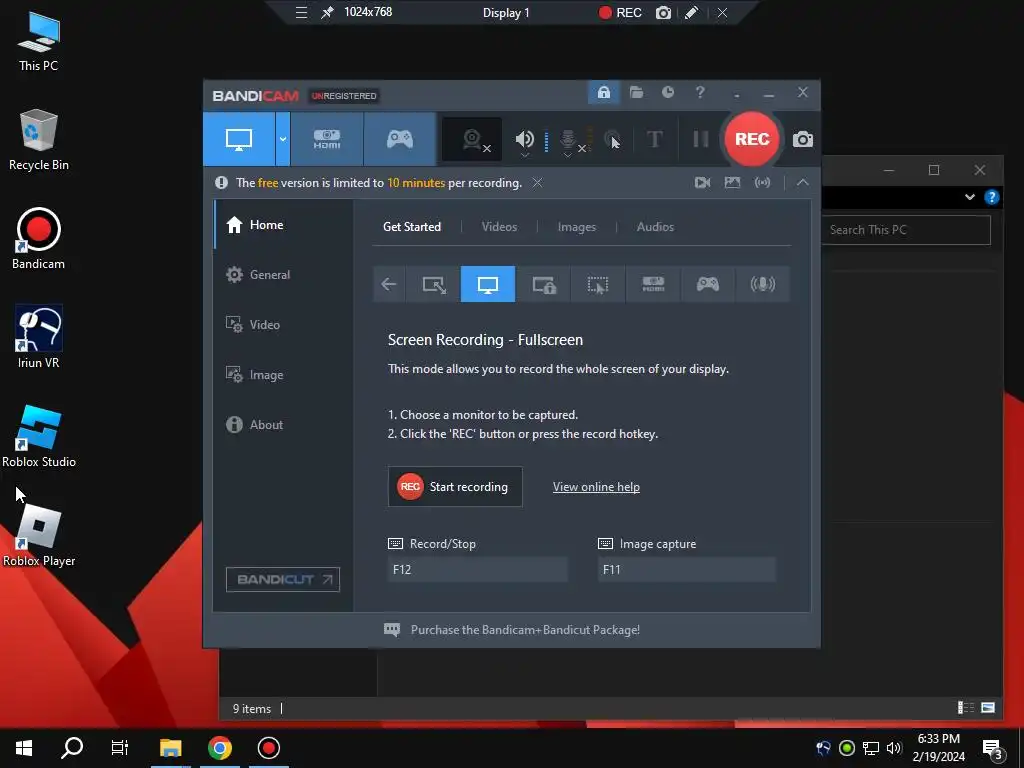Switch to the Videos tab
Image resolution: width=1024 pixels, height=768 pixels.
pos(499,227)
